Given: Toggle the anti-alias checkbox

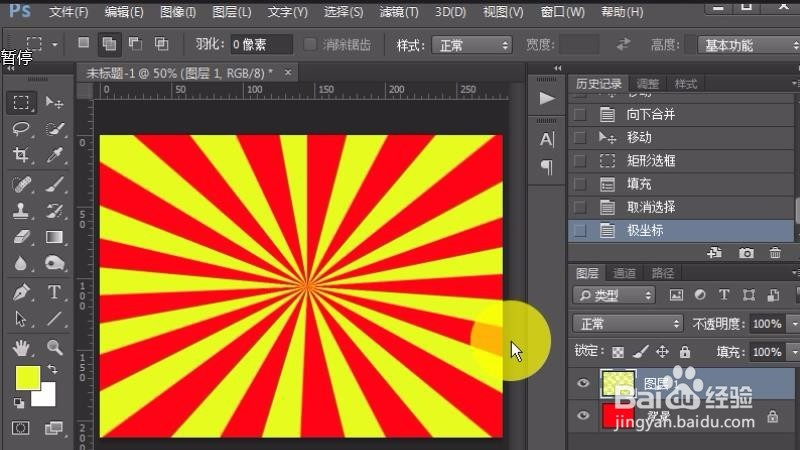Looking at the screenshot, I should click(x=310, y=44).
